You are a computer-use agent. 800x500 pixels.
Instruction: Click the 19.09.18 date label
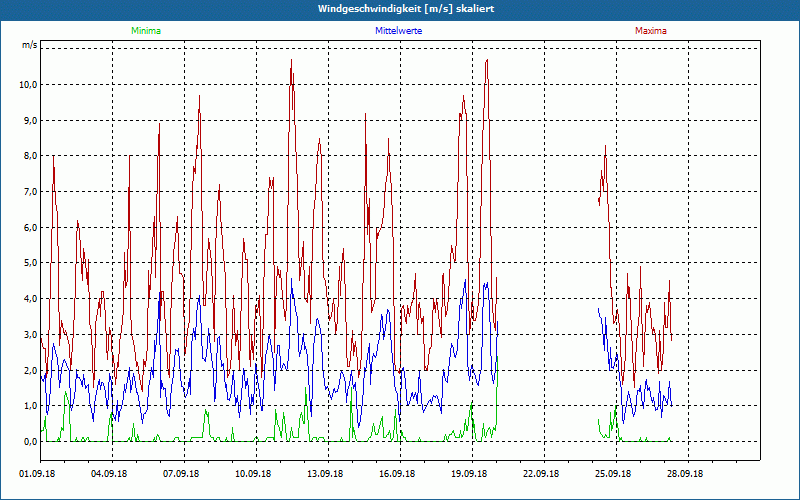[x=469, y=474]
